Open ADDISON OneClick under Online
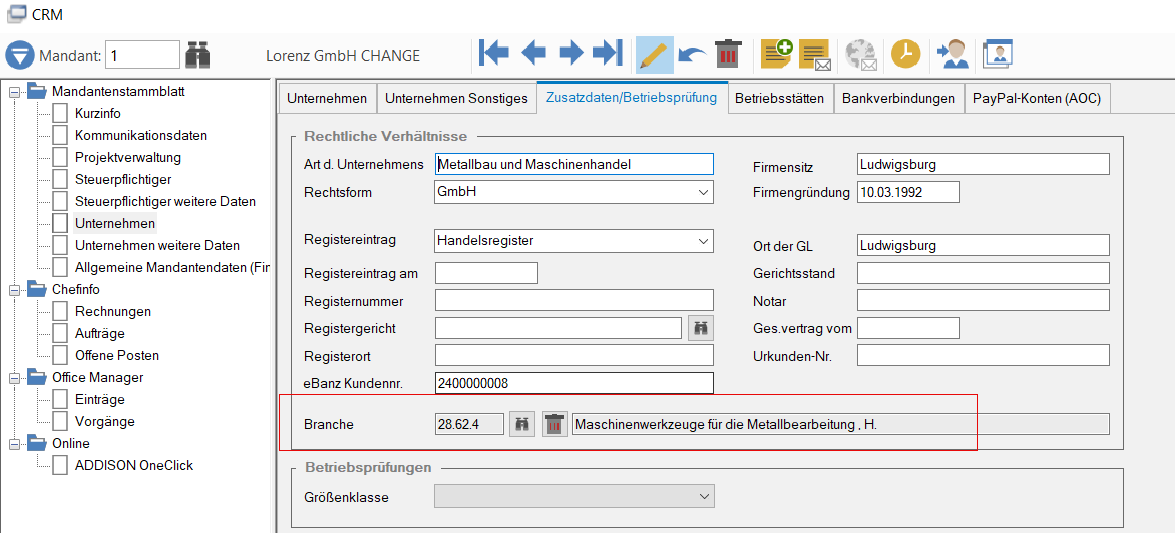The height and width of the screenshot is (533, 1175). tap(134, 466)
